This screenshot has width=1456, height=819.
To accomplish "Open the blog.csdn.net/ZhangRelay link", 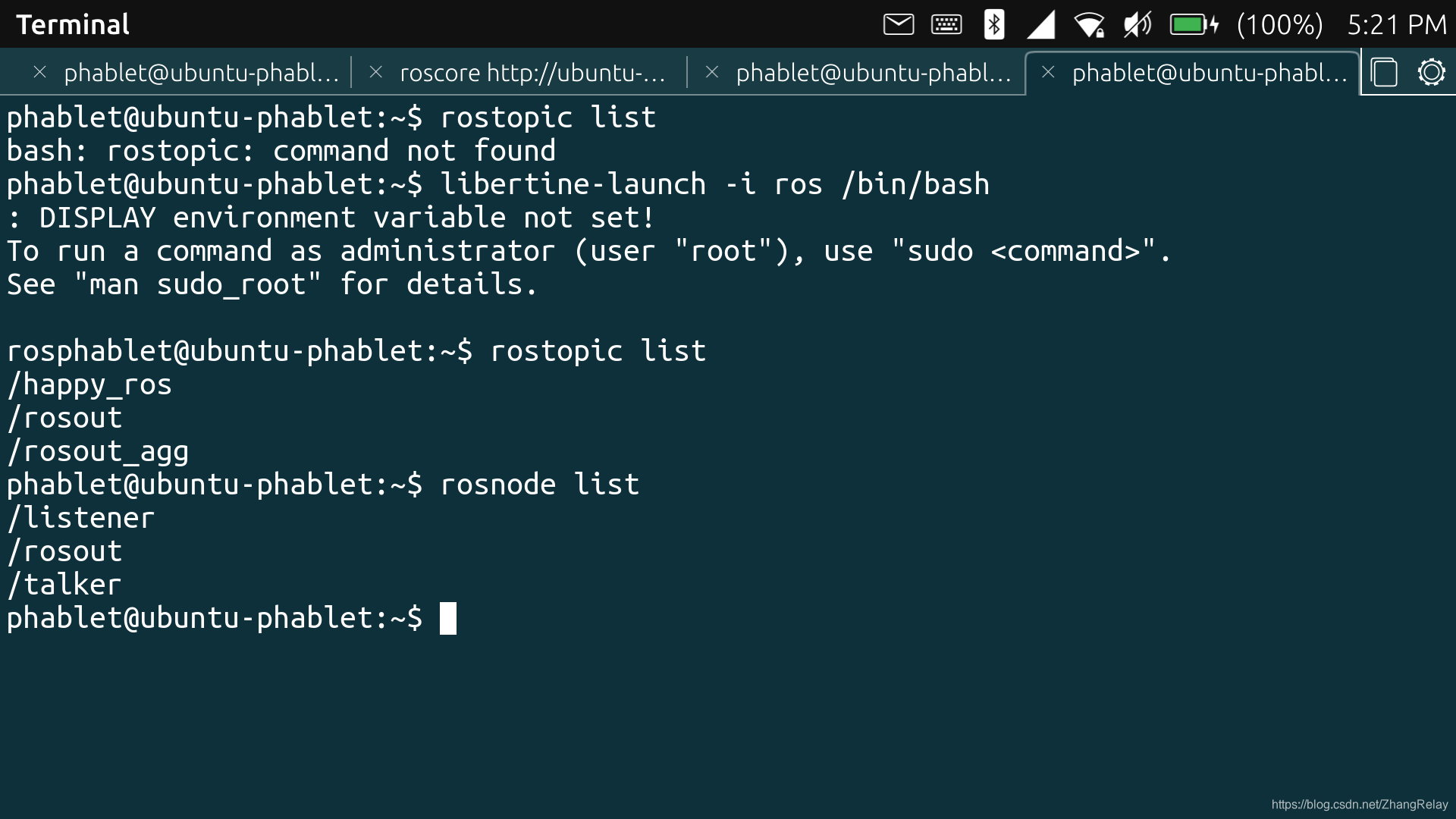I will click(1362, 802).
